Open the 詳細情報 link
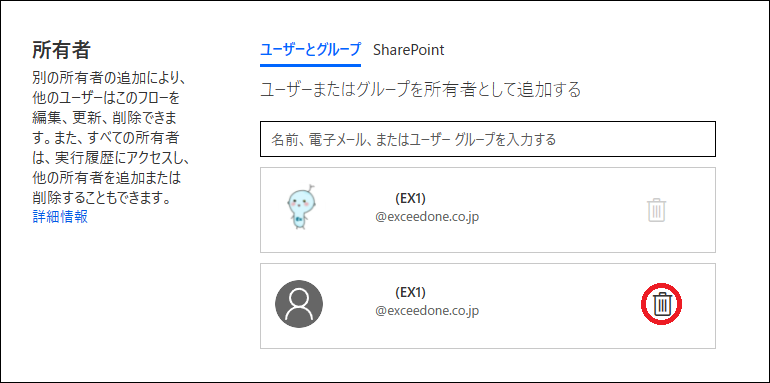The image size is (770, 383). click(60, 216)
